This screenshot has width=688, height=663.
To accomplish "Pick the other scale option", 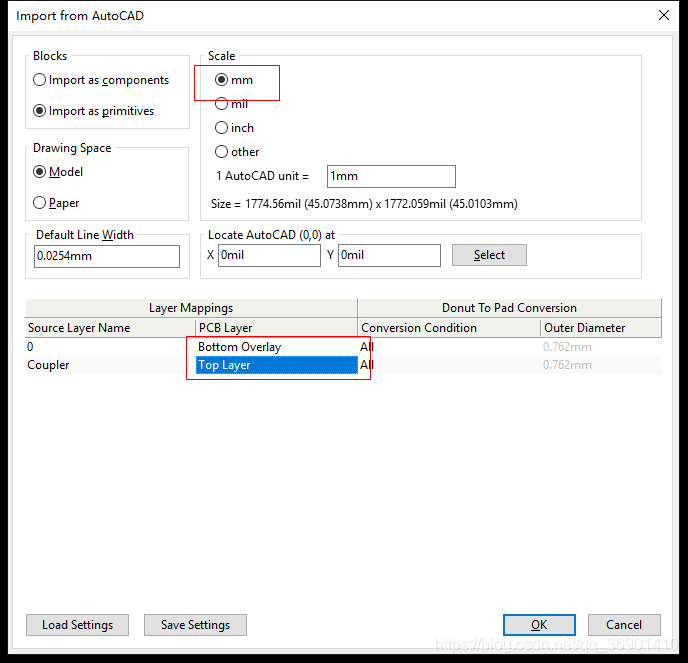I will (222, 152).
